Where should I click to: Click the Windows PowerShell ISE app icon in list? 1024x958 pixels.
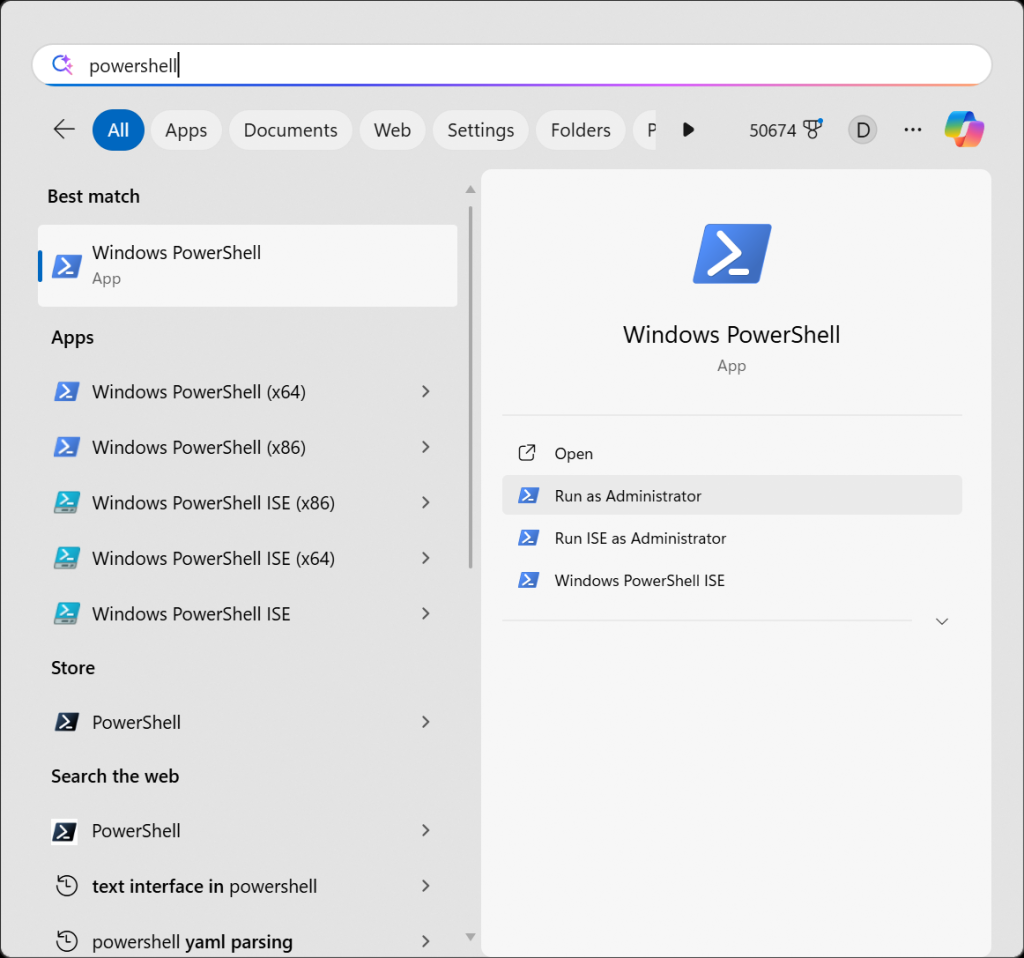click(x=67, y=613)
